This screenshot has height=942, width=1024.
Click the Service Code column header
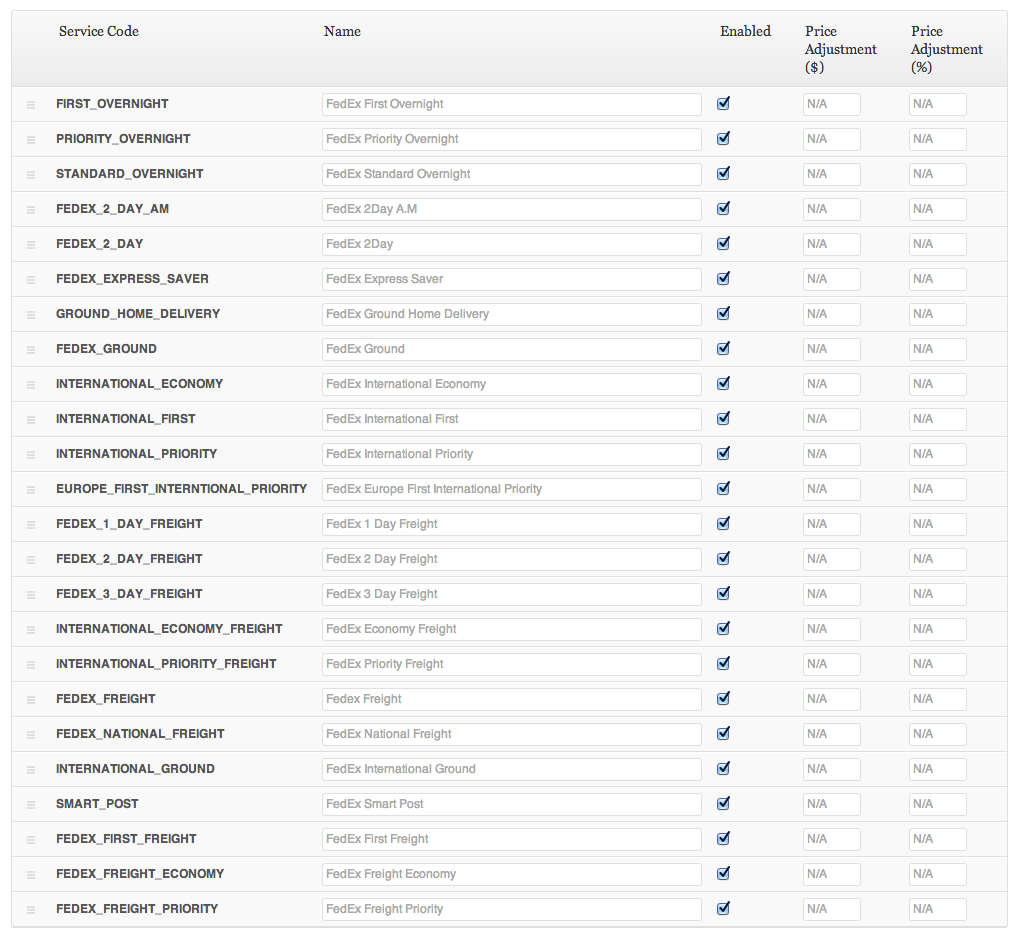pyautogui.click(x=99, y=31)
